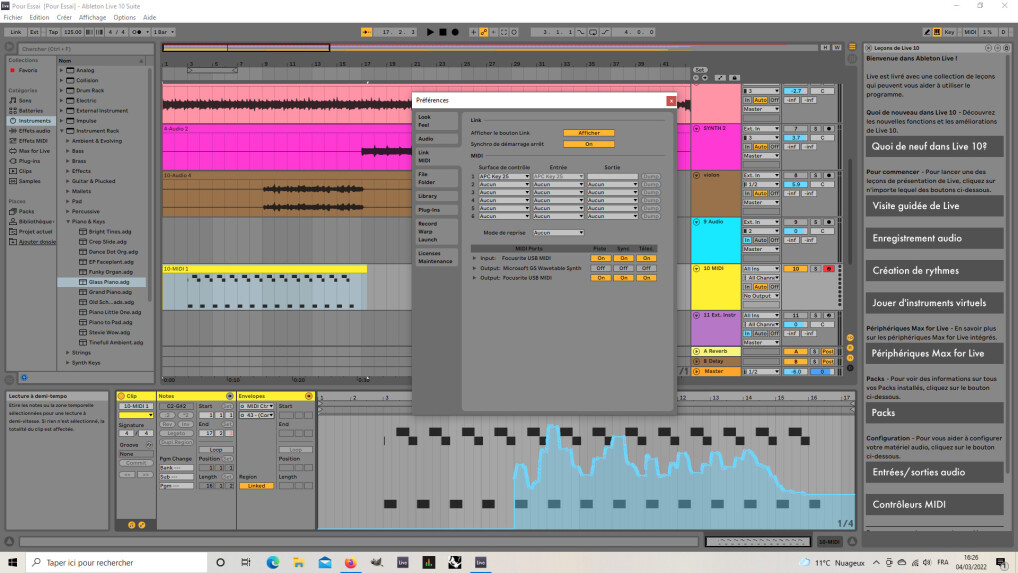The width and height of the screenshot is (1018, 573).
Task: Open the File Folder preferences tab
Action: (436, 178)
